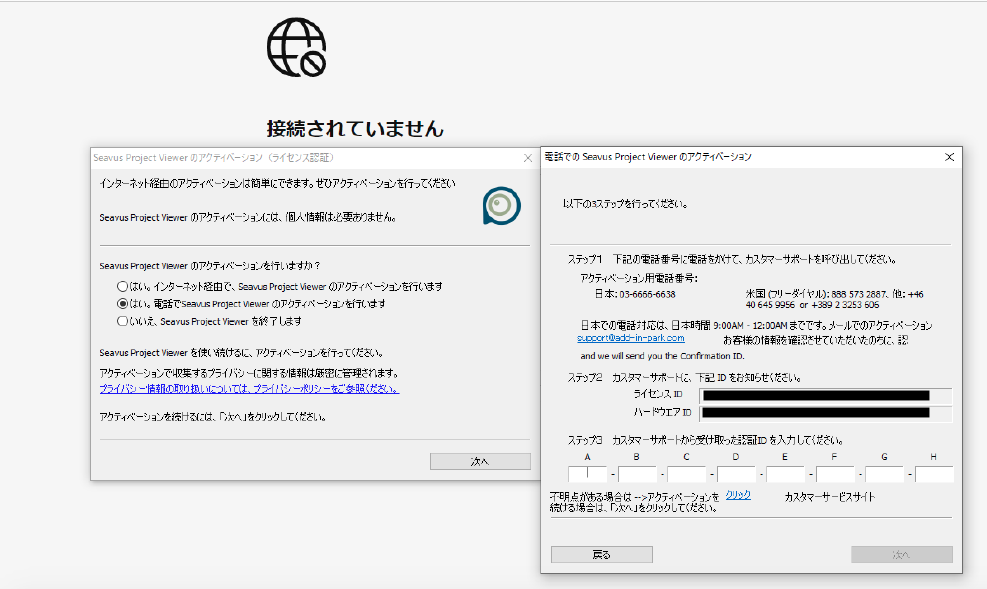
Task: Open the support@add-in-park.com email link
Action: point(631,338)
